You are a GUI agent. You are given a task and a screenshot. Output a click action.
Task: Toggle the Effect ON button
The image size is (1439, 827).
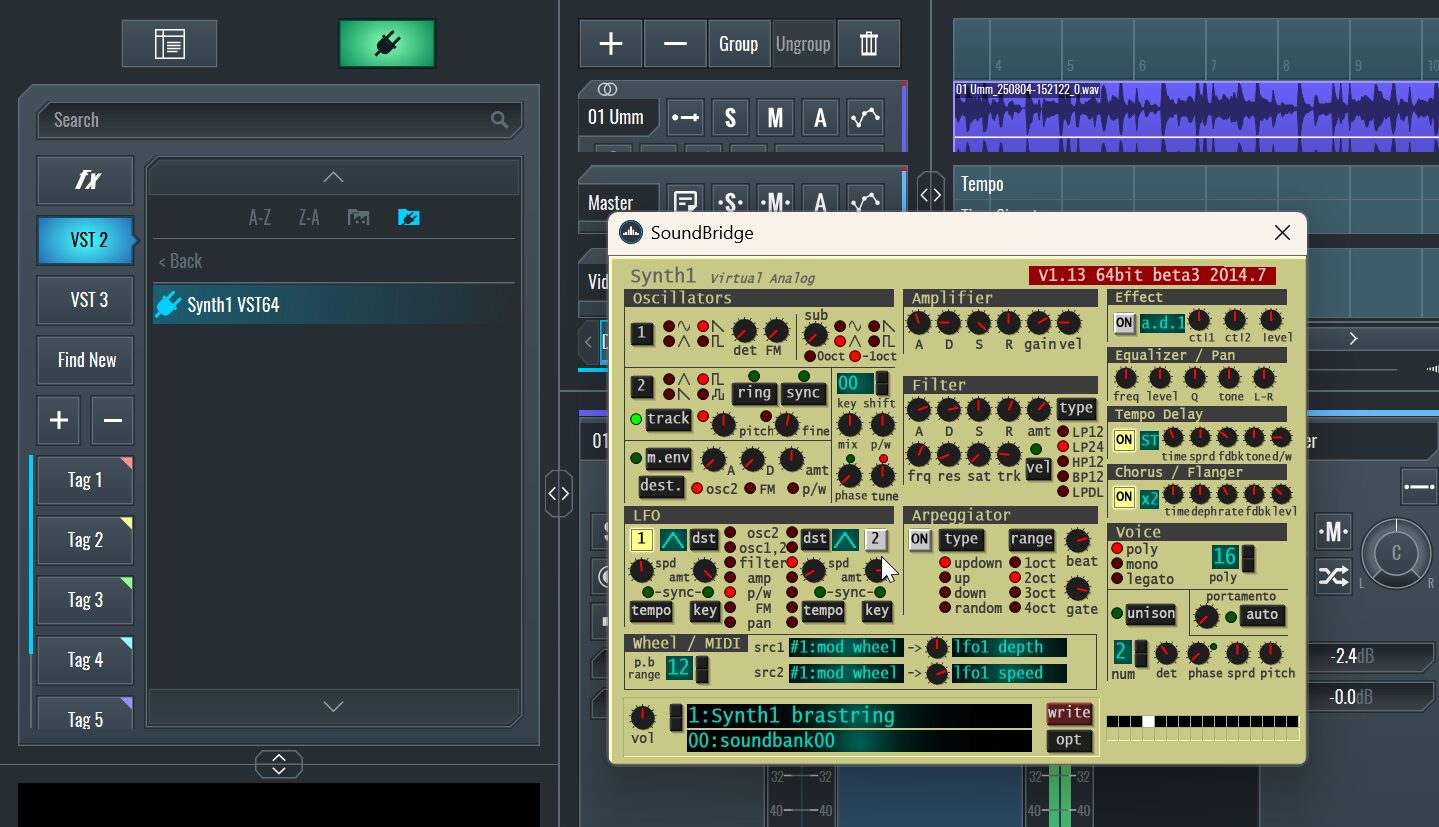point(1124,323)
